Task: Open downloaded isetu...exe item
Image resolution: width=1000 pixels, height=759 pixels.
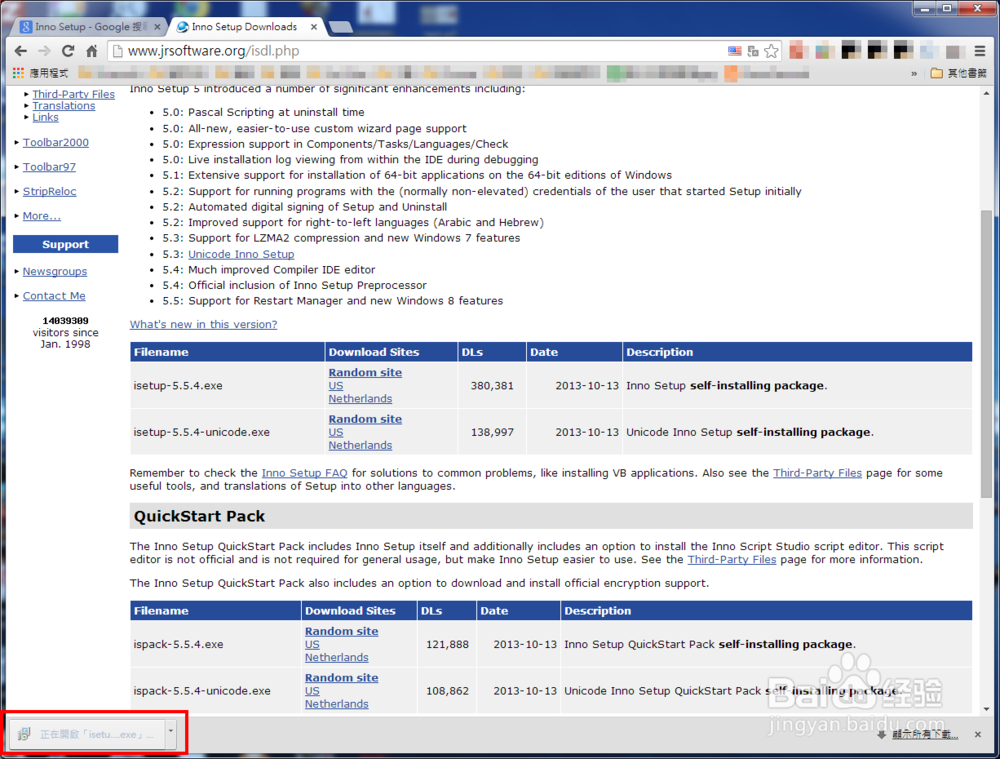Action: point(86,734)
